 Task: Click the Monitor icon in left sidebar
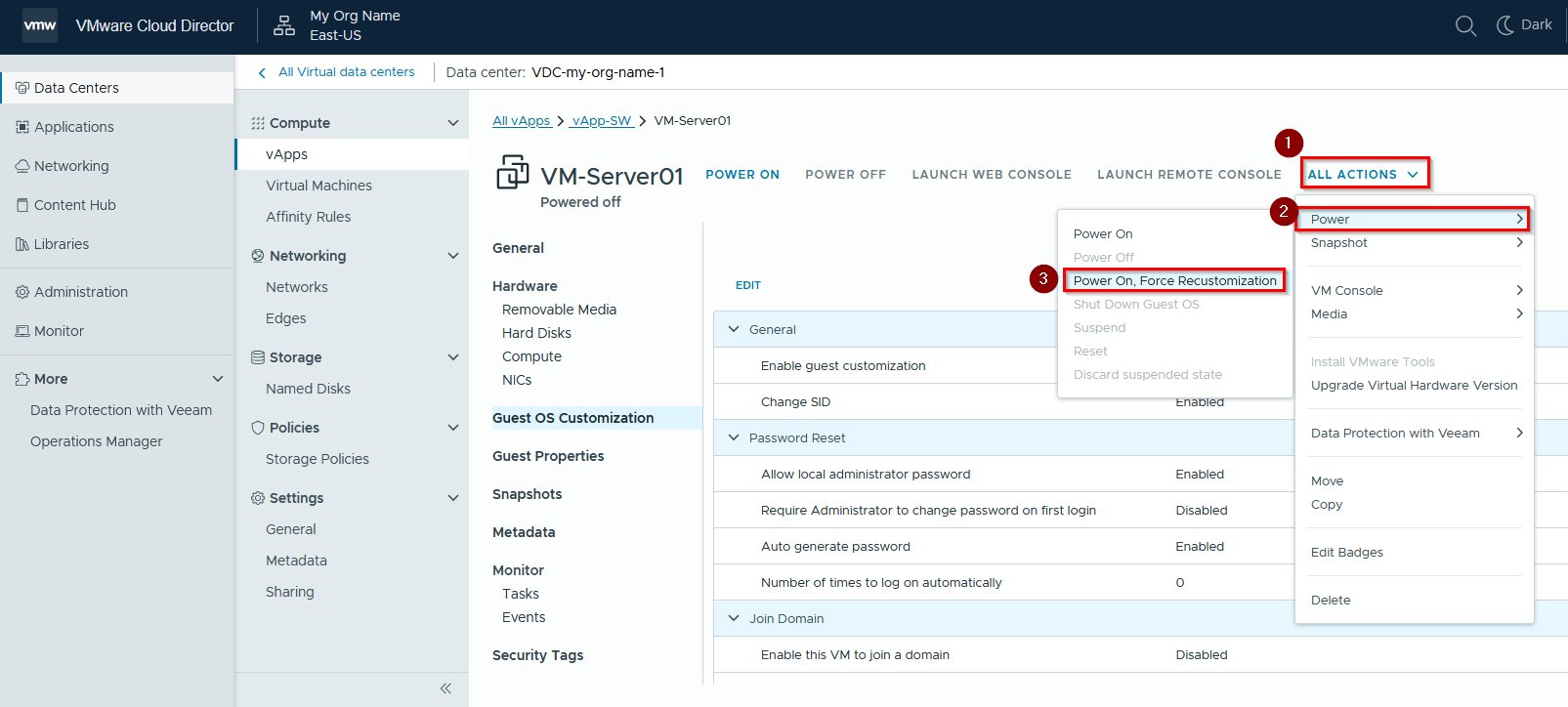point(22,331)
